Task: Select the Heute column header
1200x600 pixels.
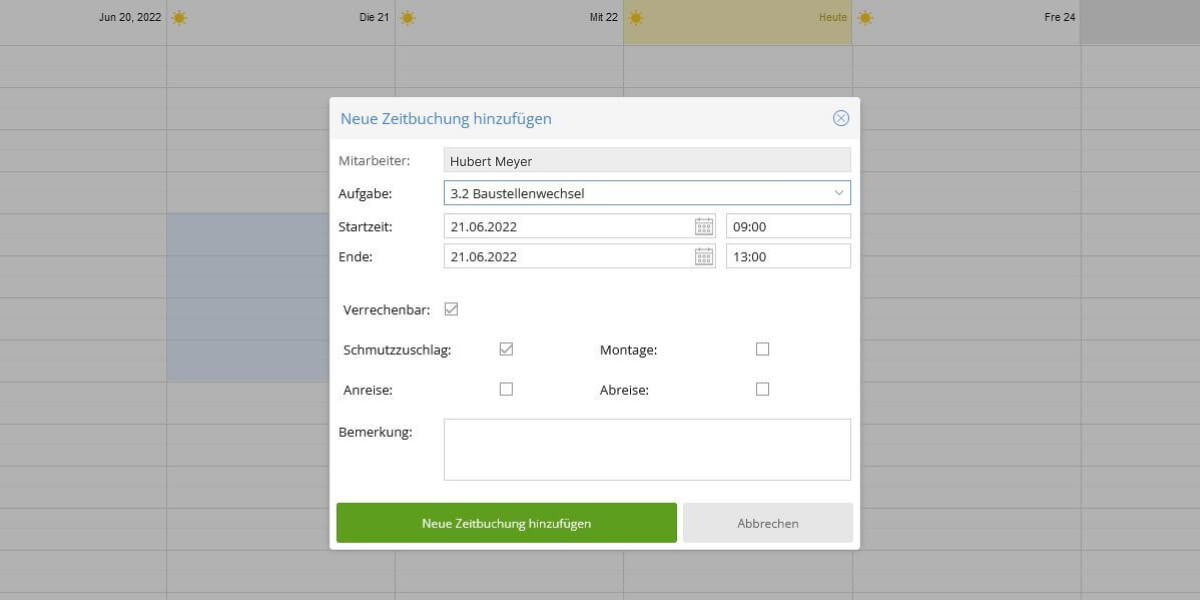Action: pyautogui.click(x=833, y=17)
